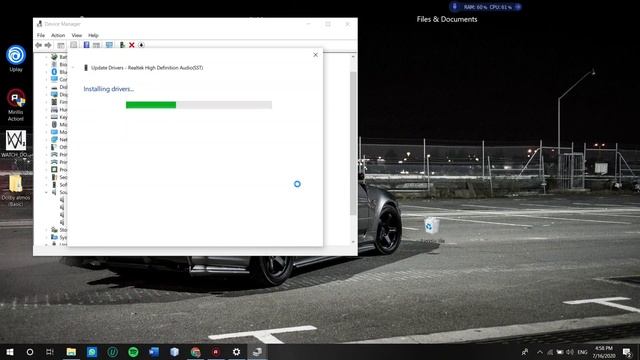Open the View menu in Device Manager
The height and width of the screenshot is (360, 640).
(77, 35)
